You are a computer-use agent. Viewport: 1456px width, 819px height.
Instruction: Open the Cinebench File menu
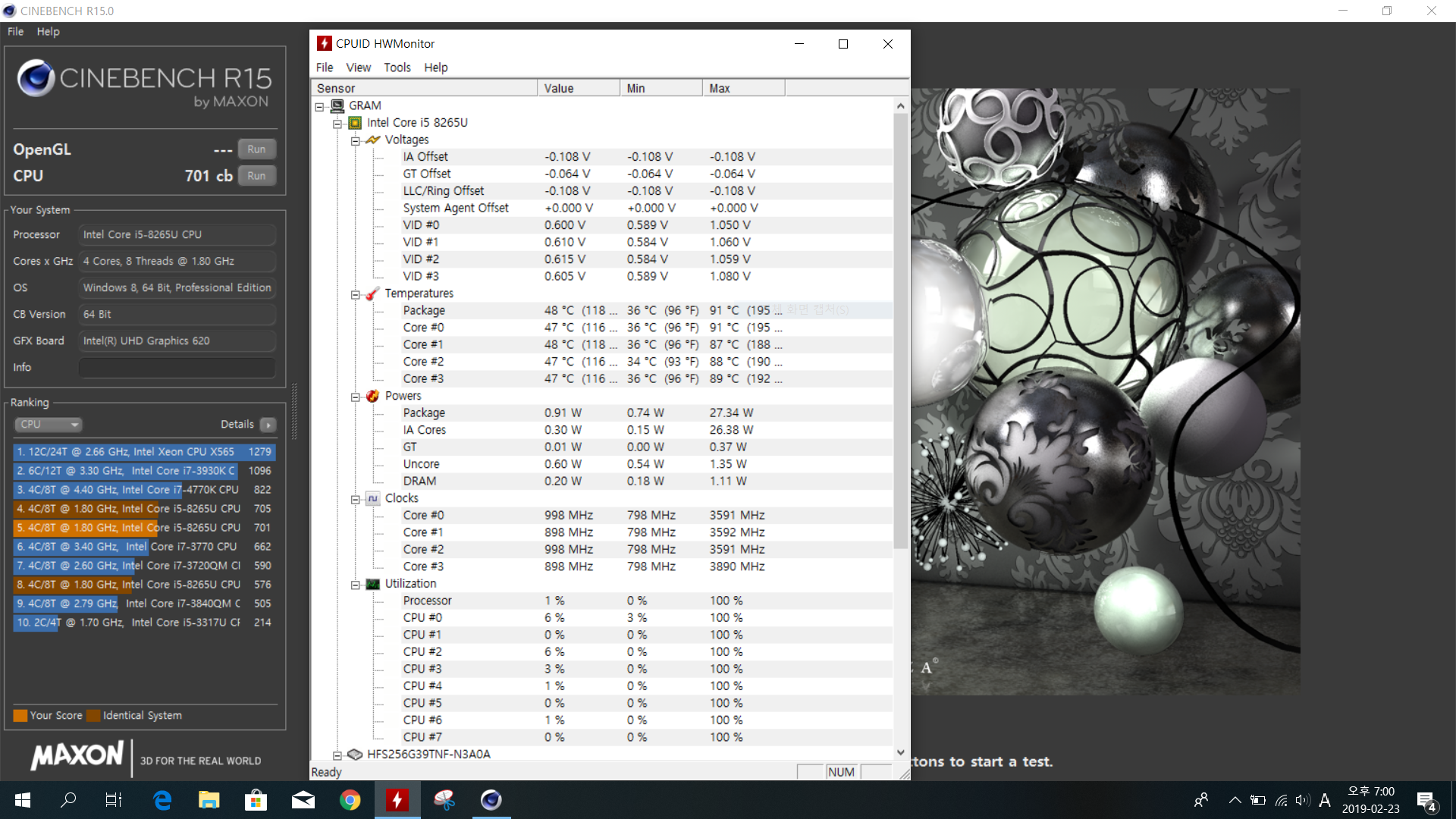tap(15, 32)
